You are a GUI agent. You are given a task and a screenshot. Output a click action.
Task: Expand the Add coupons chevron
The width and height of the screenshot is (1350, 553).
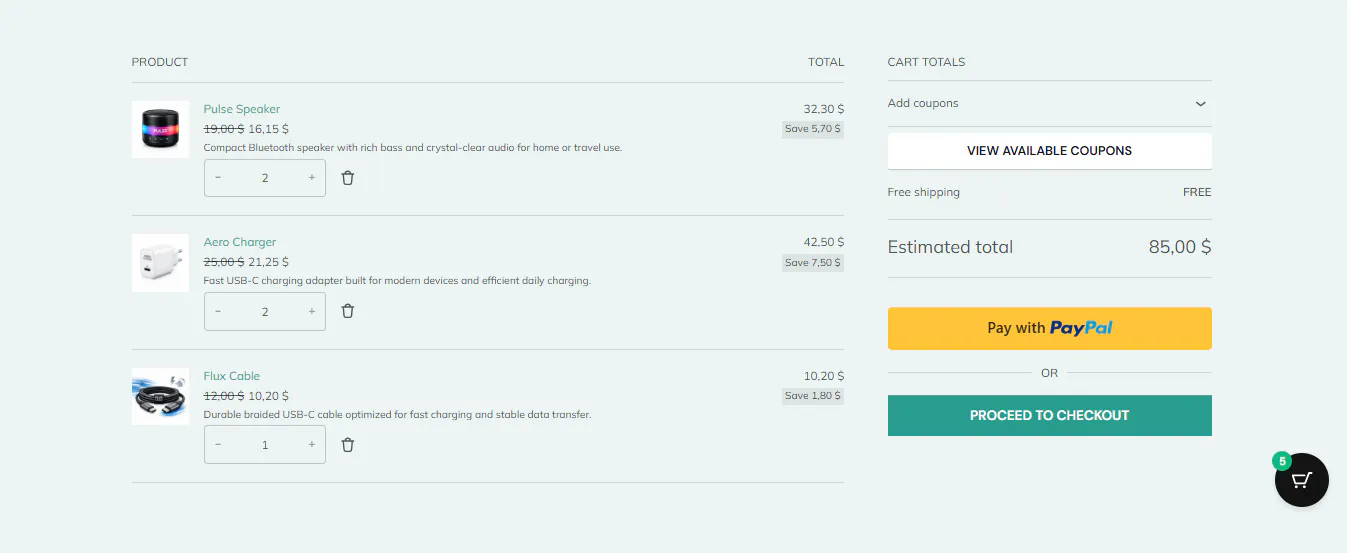1201,104
